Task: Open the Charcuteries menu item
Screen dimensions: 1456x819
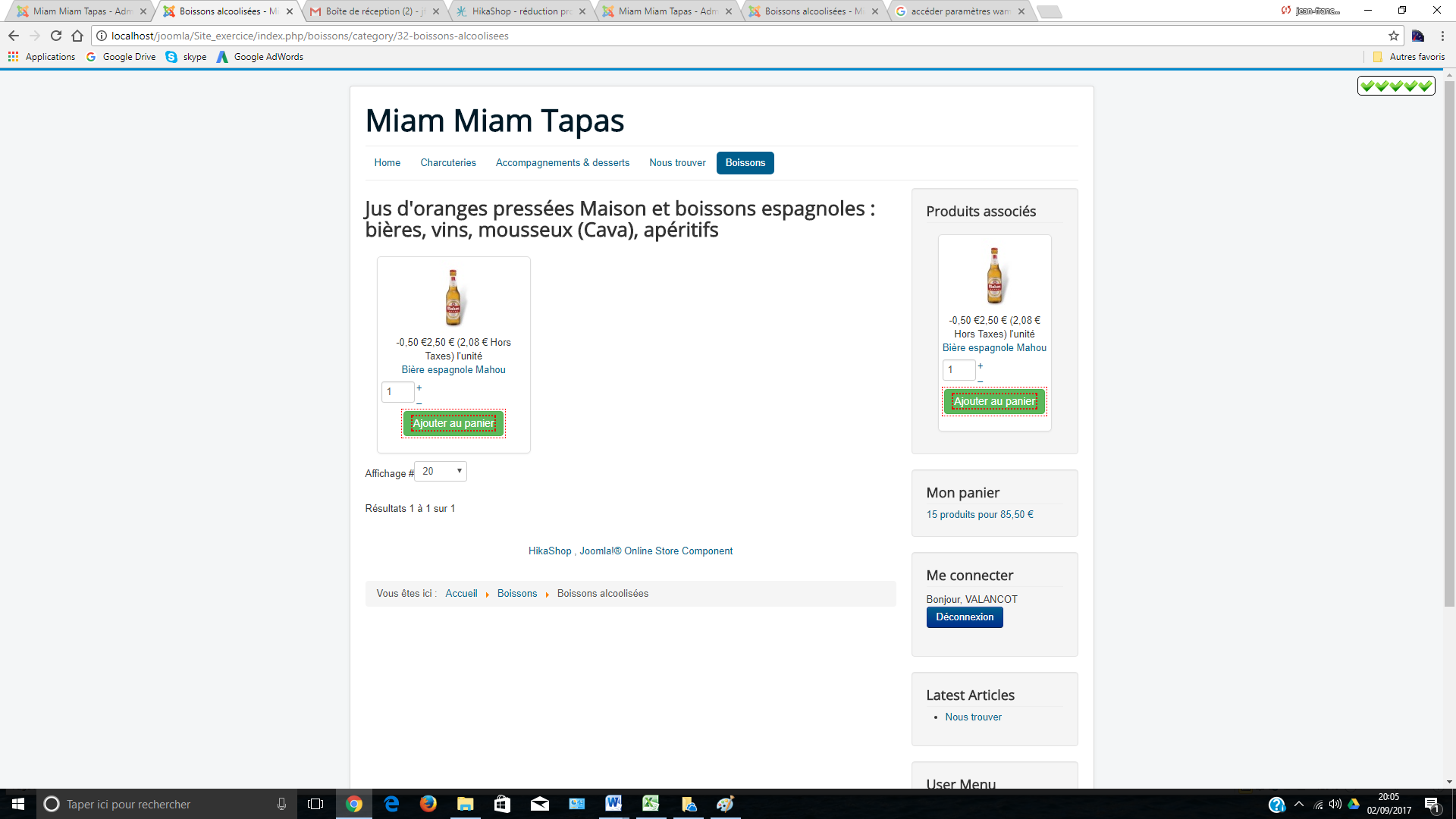Action: (448, 163)
